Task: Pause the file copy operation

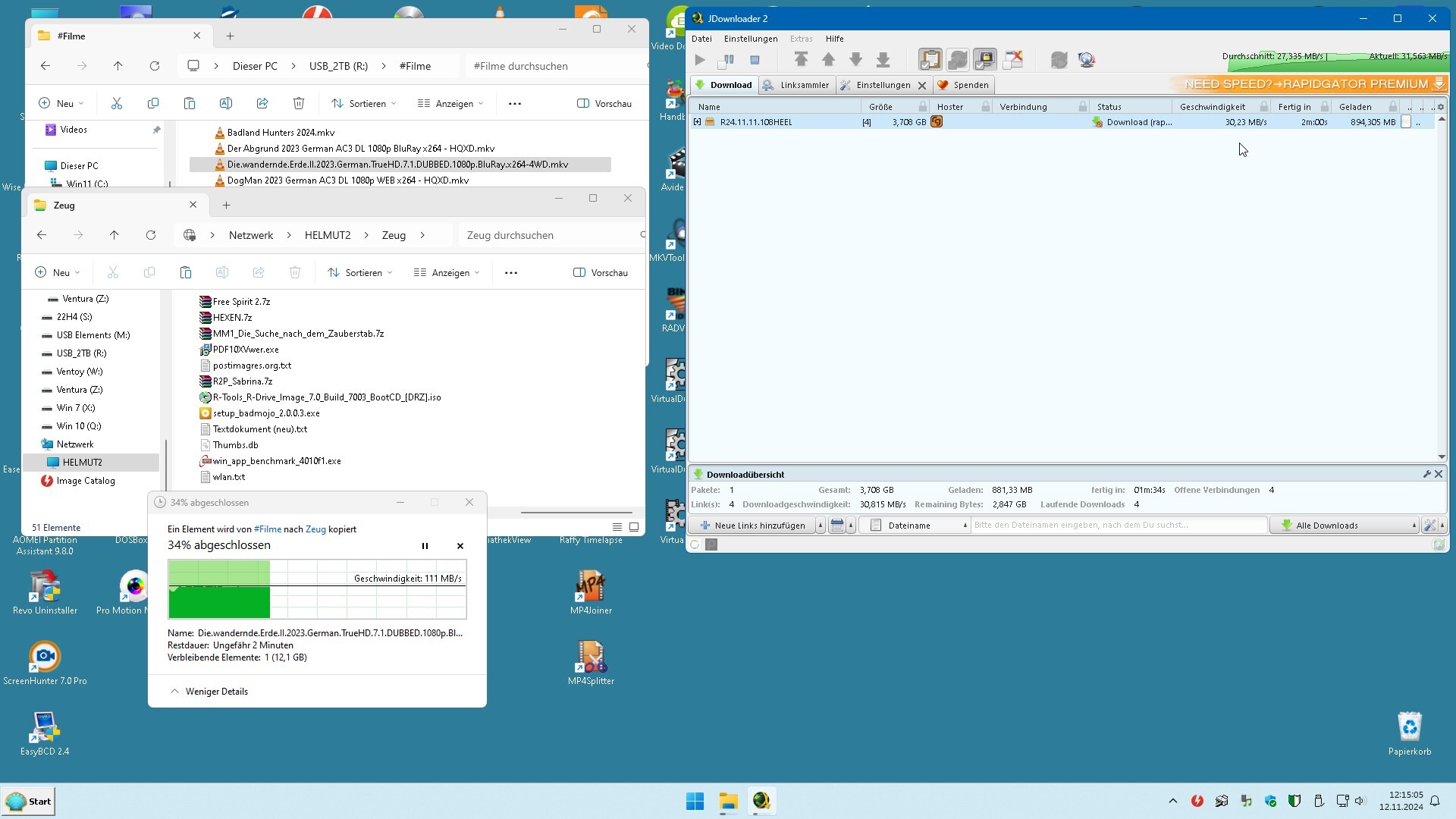Action: pos(425,546)
